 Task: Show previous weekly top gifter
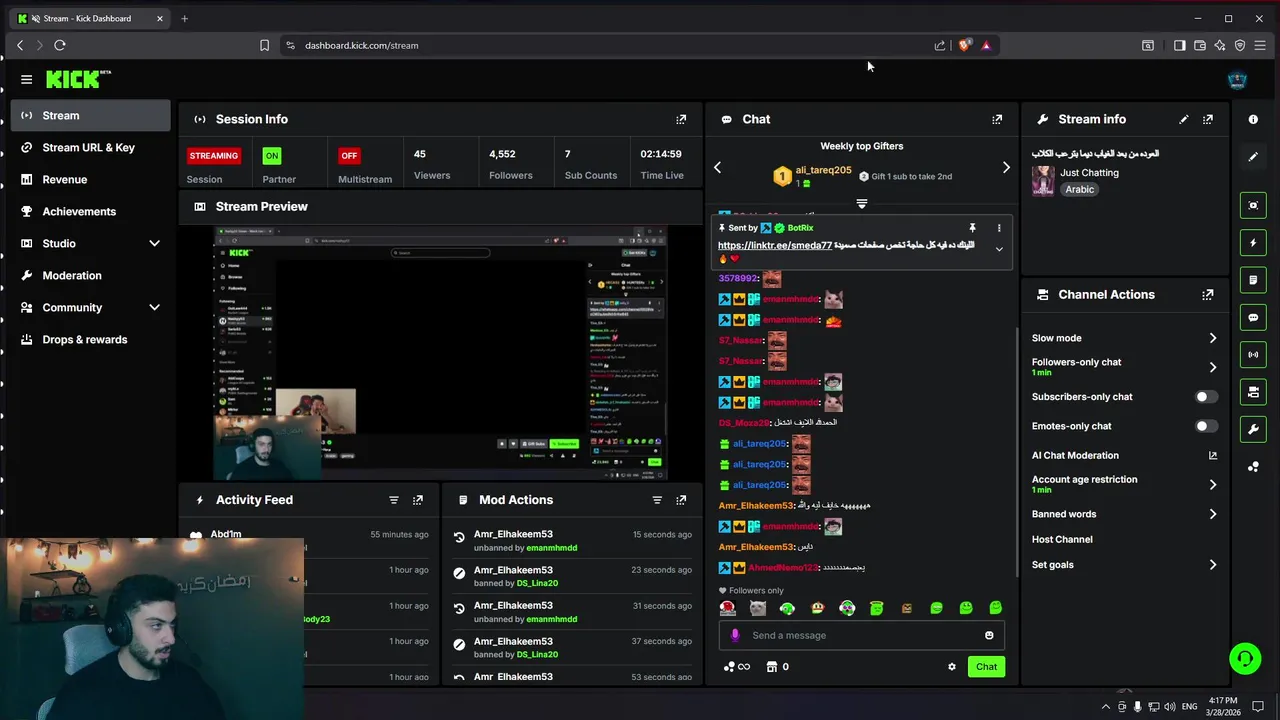(717, 168)
